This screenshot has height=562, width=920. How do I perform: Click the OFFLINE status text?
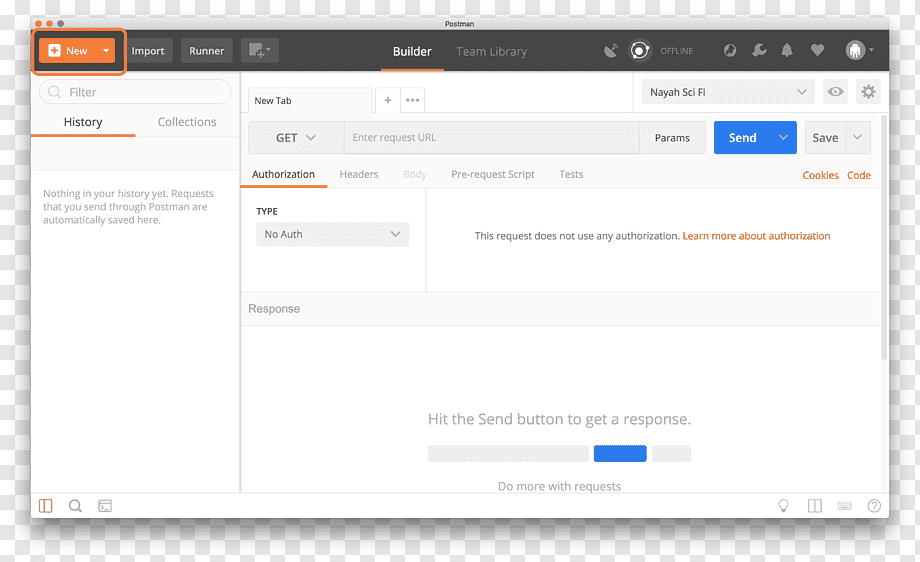pos(677,51)
